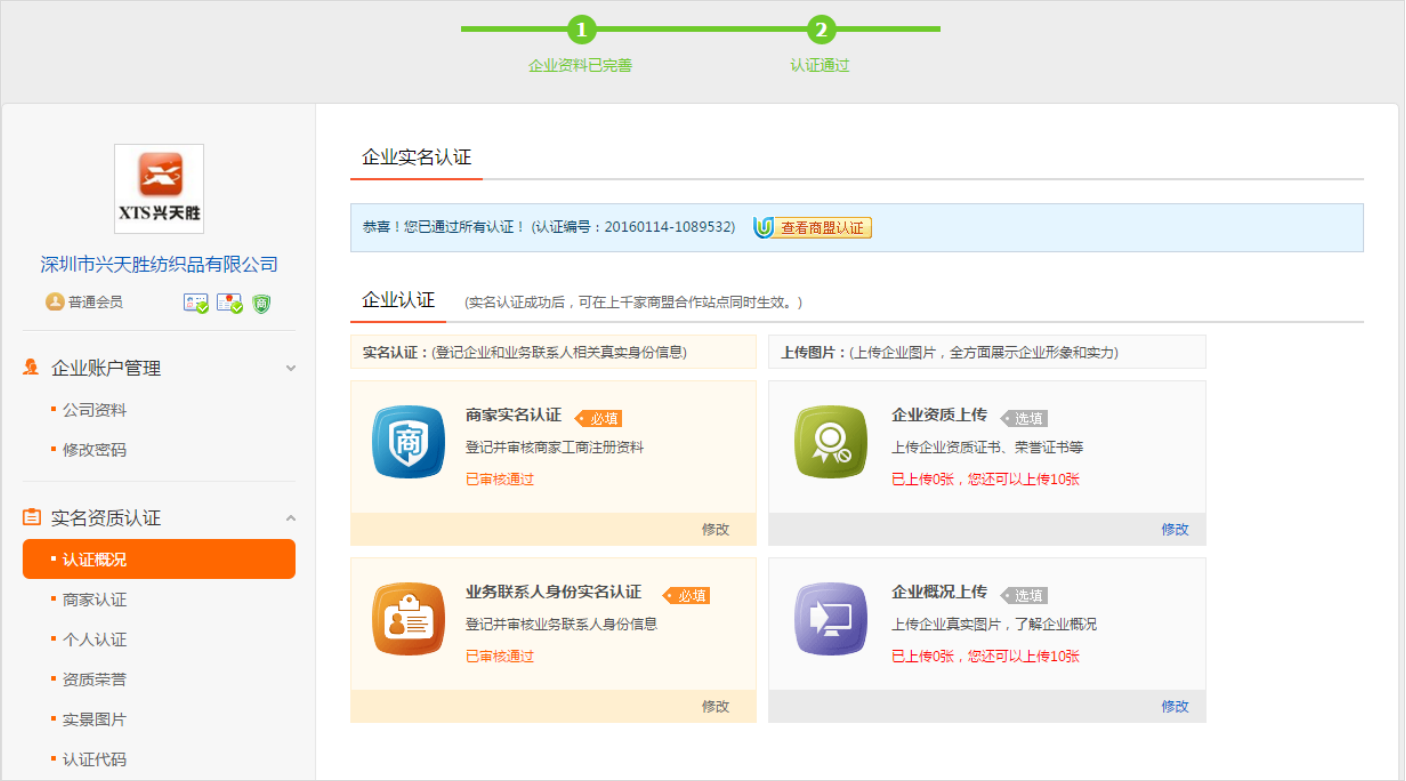Click the orange 业务联系人 ID badge icon
Viewport: 1406px width, 781px height.
(x=408, y=619)
